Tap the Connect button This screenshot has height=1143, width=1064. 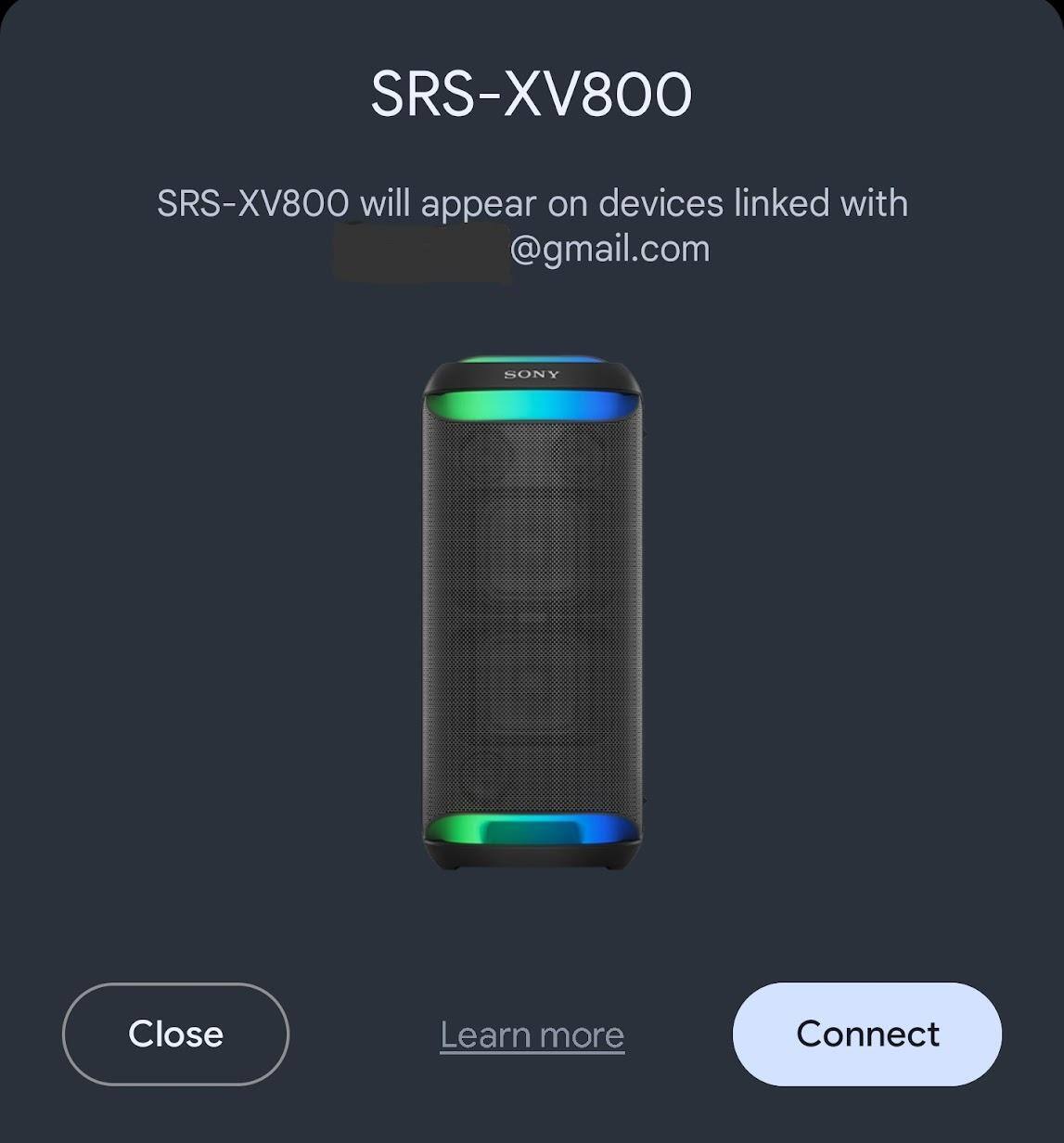point(866,1034)
